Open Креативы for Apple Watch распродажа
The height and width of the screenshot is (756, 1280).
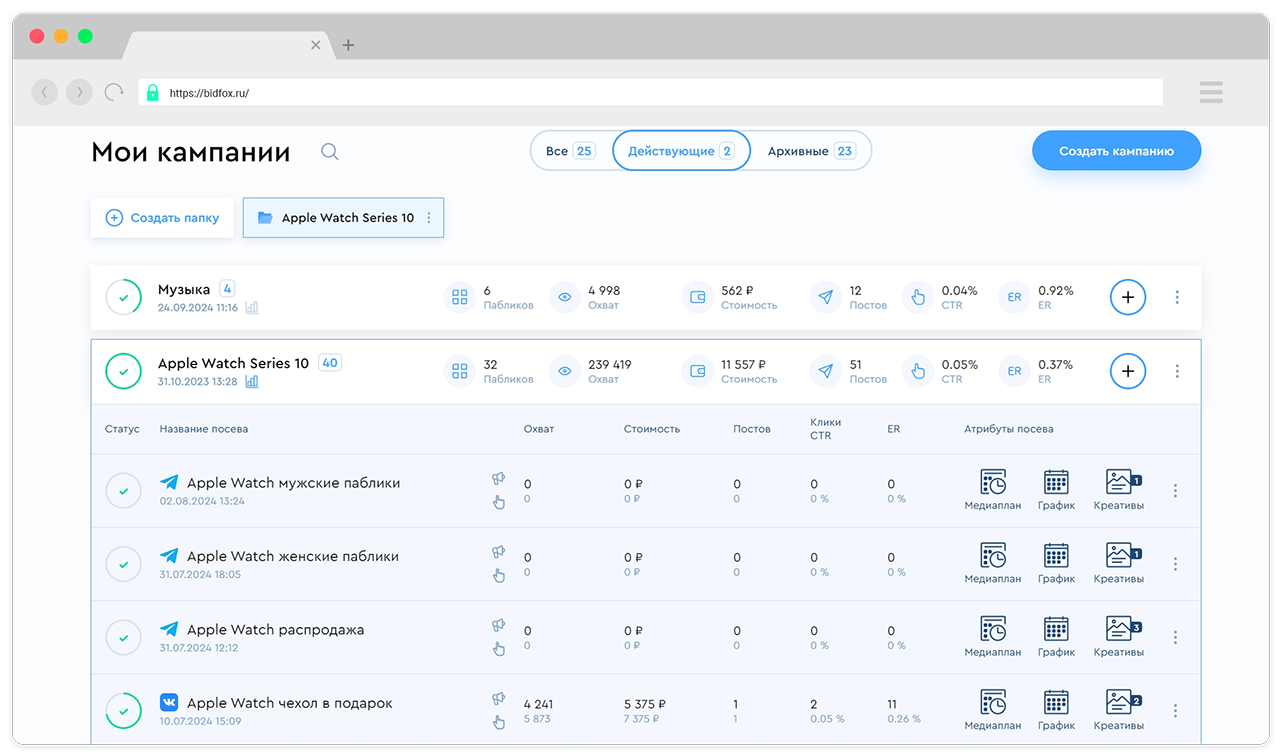coord(1118,636)
